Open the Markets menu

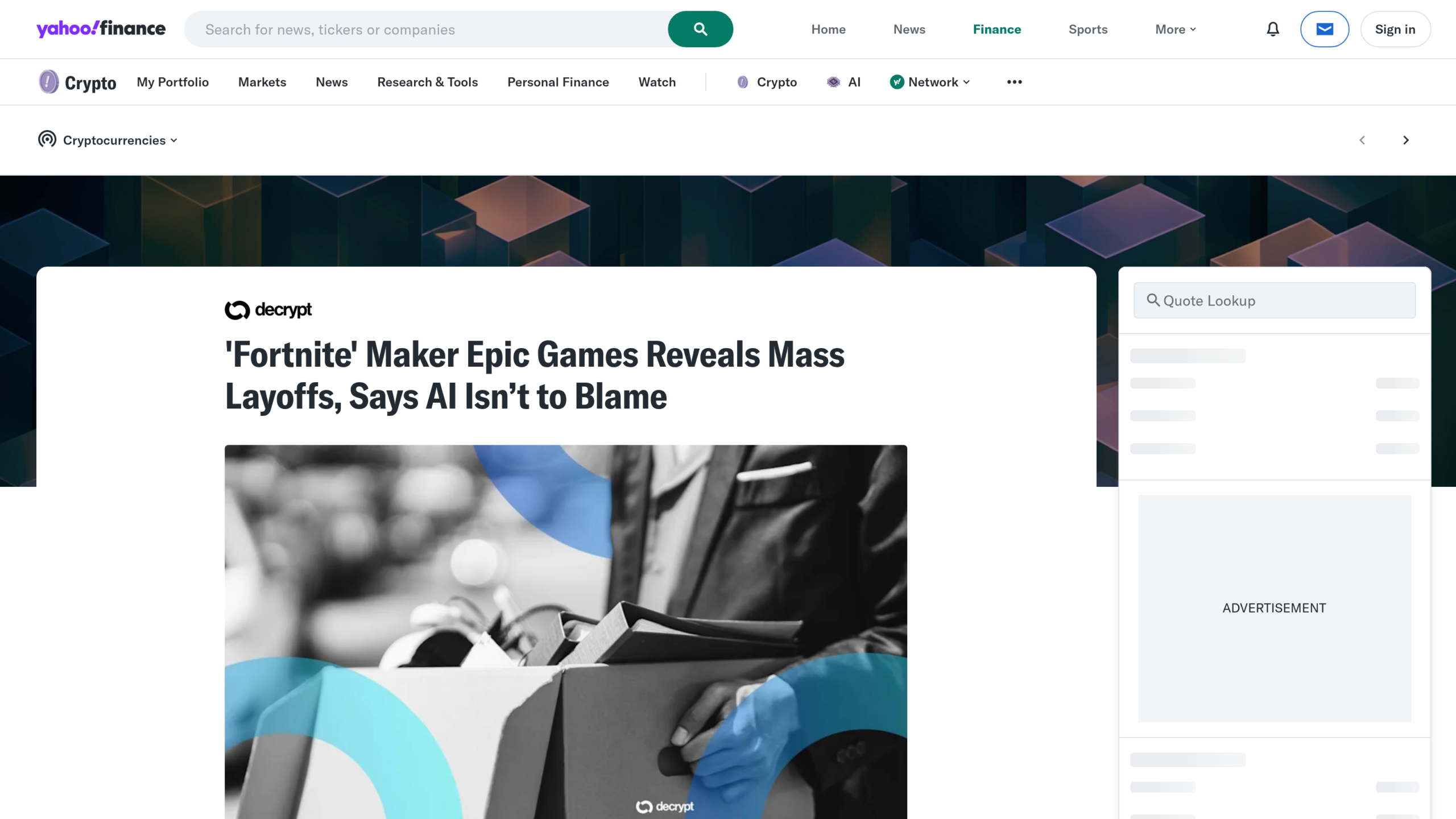[262, 82]
